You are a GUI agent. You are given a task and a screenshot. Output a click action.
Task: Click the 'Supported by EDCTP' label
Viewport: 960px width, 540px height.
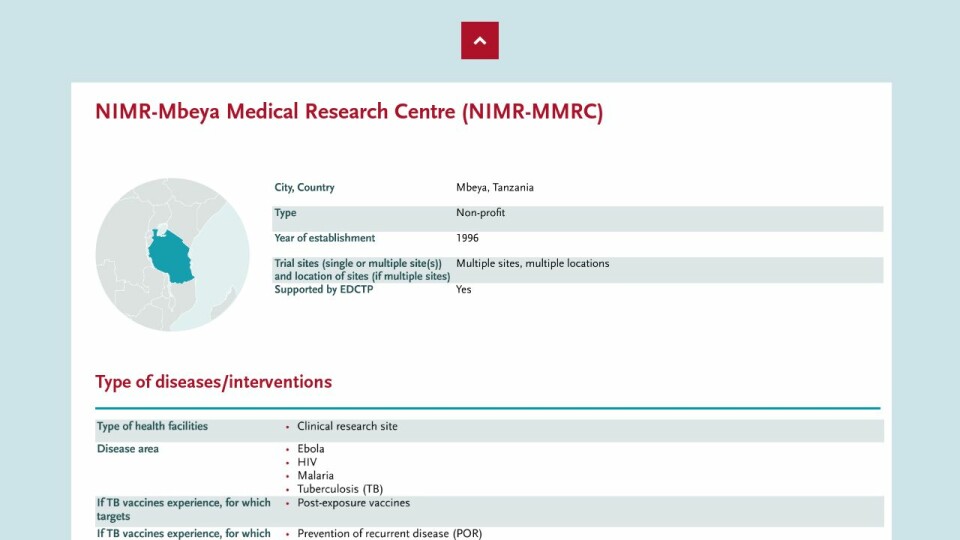[323, 290]
